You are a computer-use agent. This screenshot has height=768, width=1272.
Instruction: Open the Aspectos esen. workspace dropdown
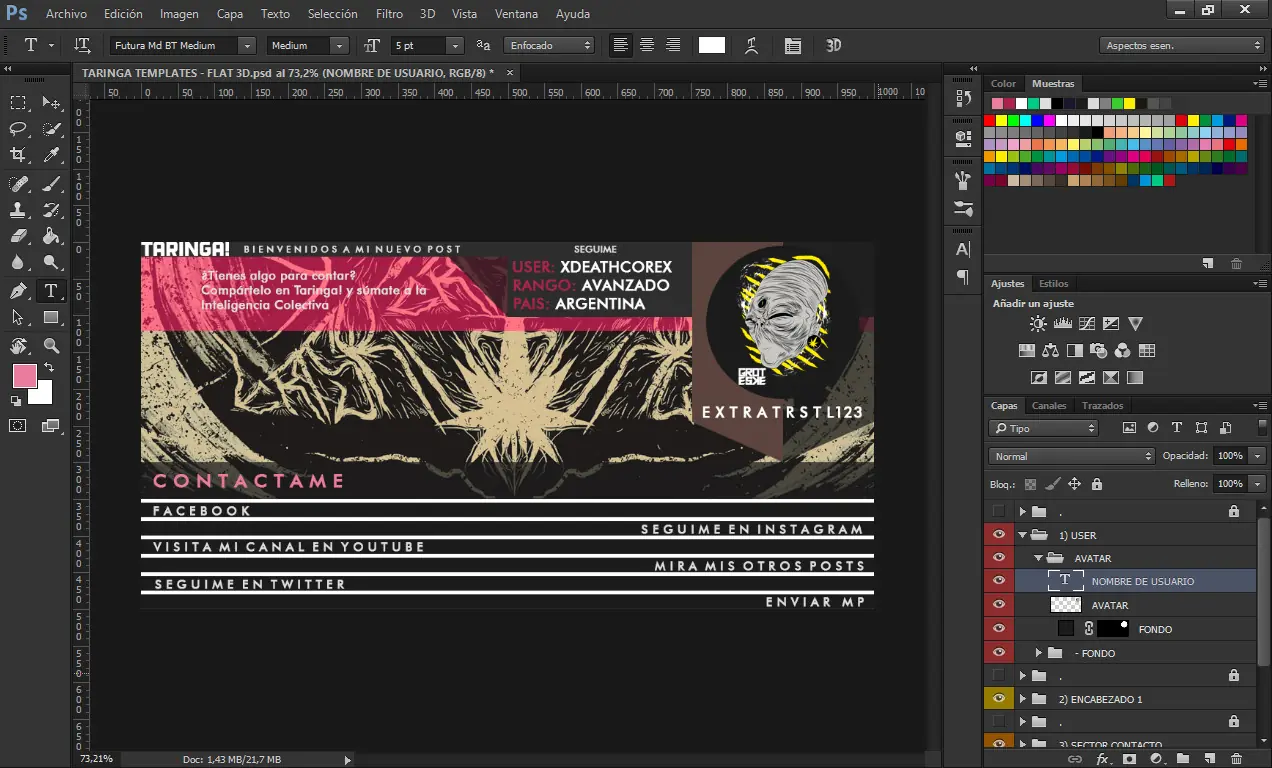coord(1182,45)
